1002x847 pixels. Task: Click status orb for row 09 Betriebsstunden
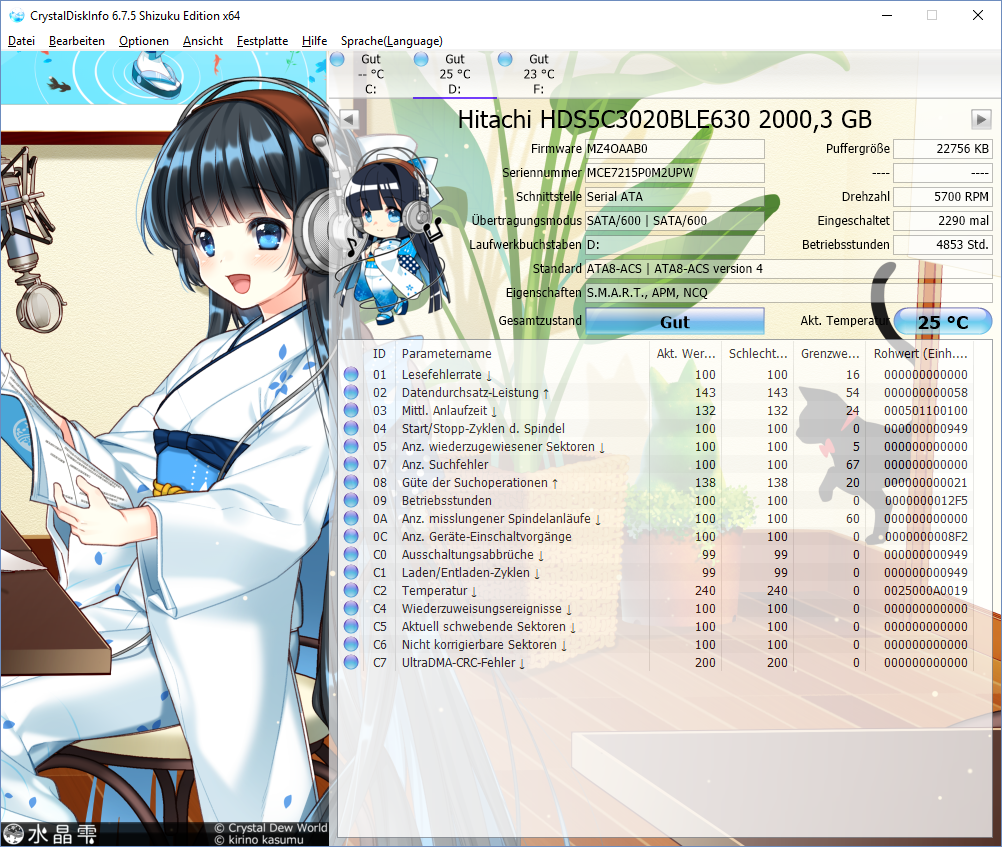tap(351, 500)
